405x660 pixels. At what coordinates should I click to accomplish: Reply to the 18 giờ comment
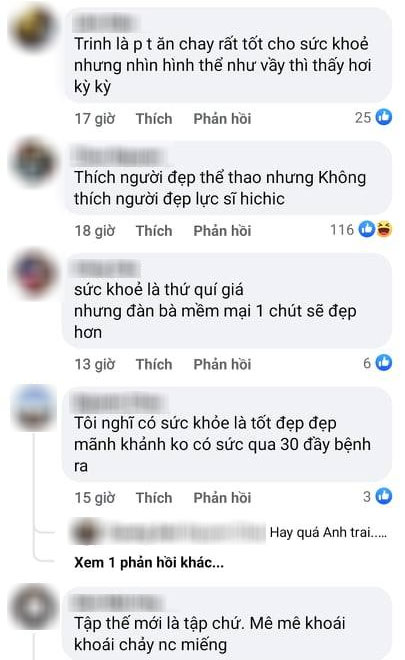tap(222, 231)
